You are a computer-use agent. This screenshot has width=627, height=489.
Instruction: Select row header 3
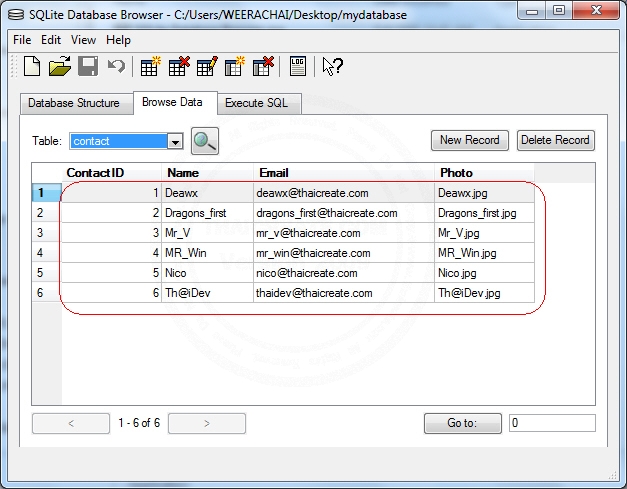[46, 233]
